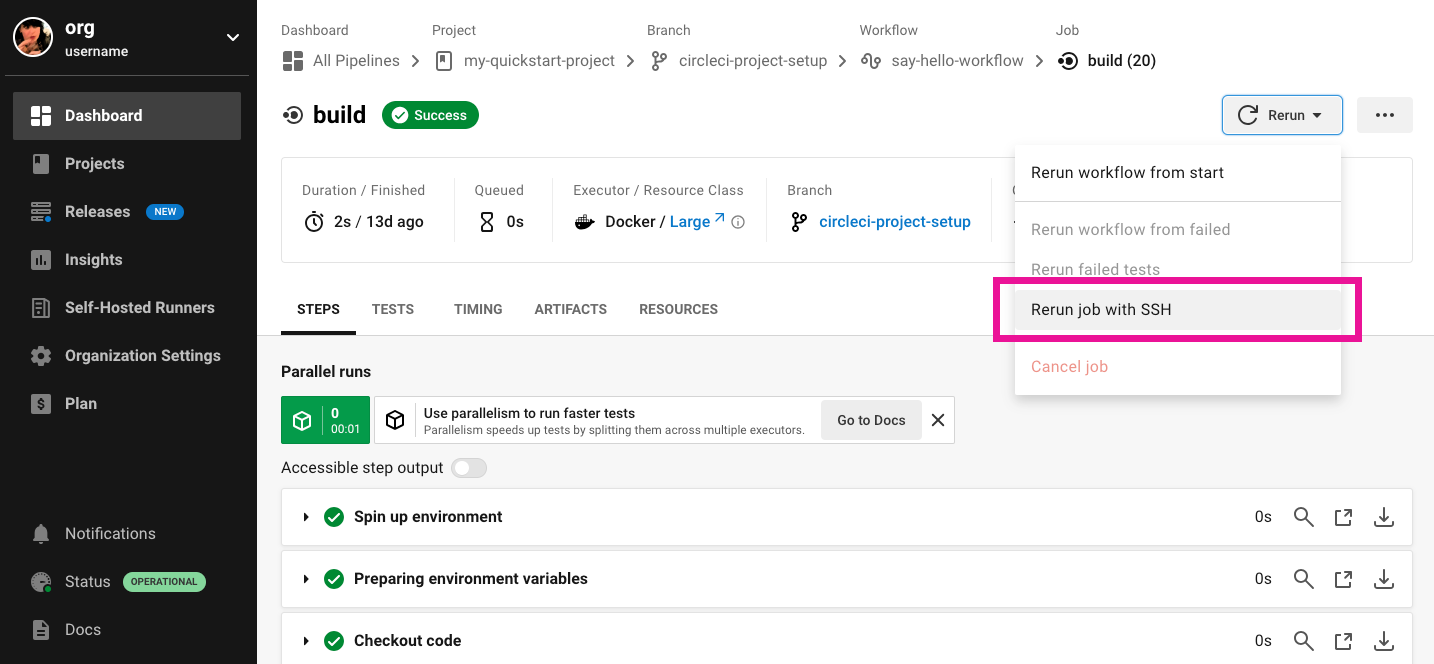Download Preparing environment variables output
Viewport: 1434px width, 664px height.
point(1384,579)
